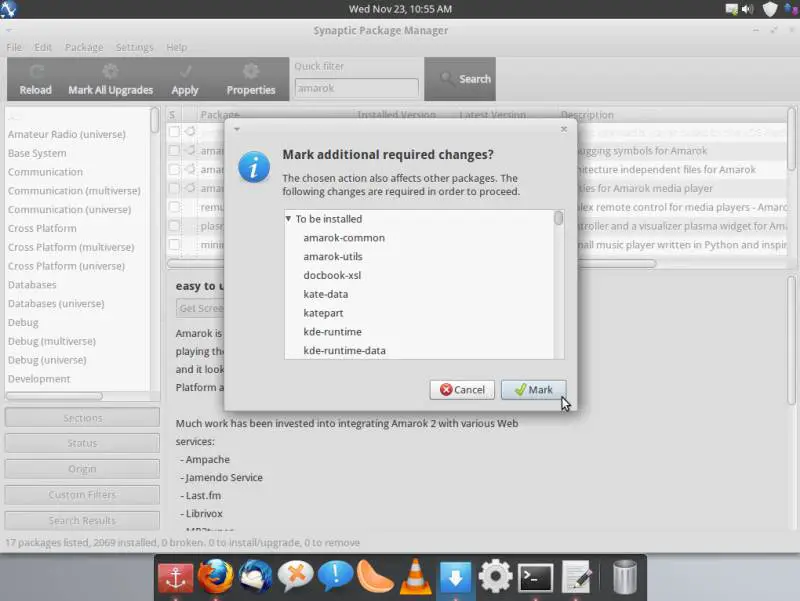
Task: Open the File menu
Action: [14, 47]
